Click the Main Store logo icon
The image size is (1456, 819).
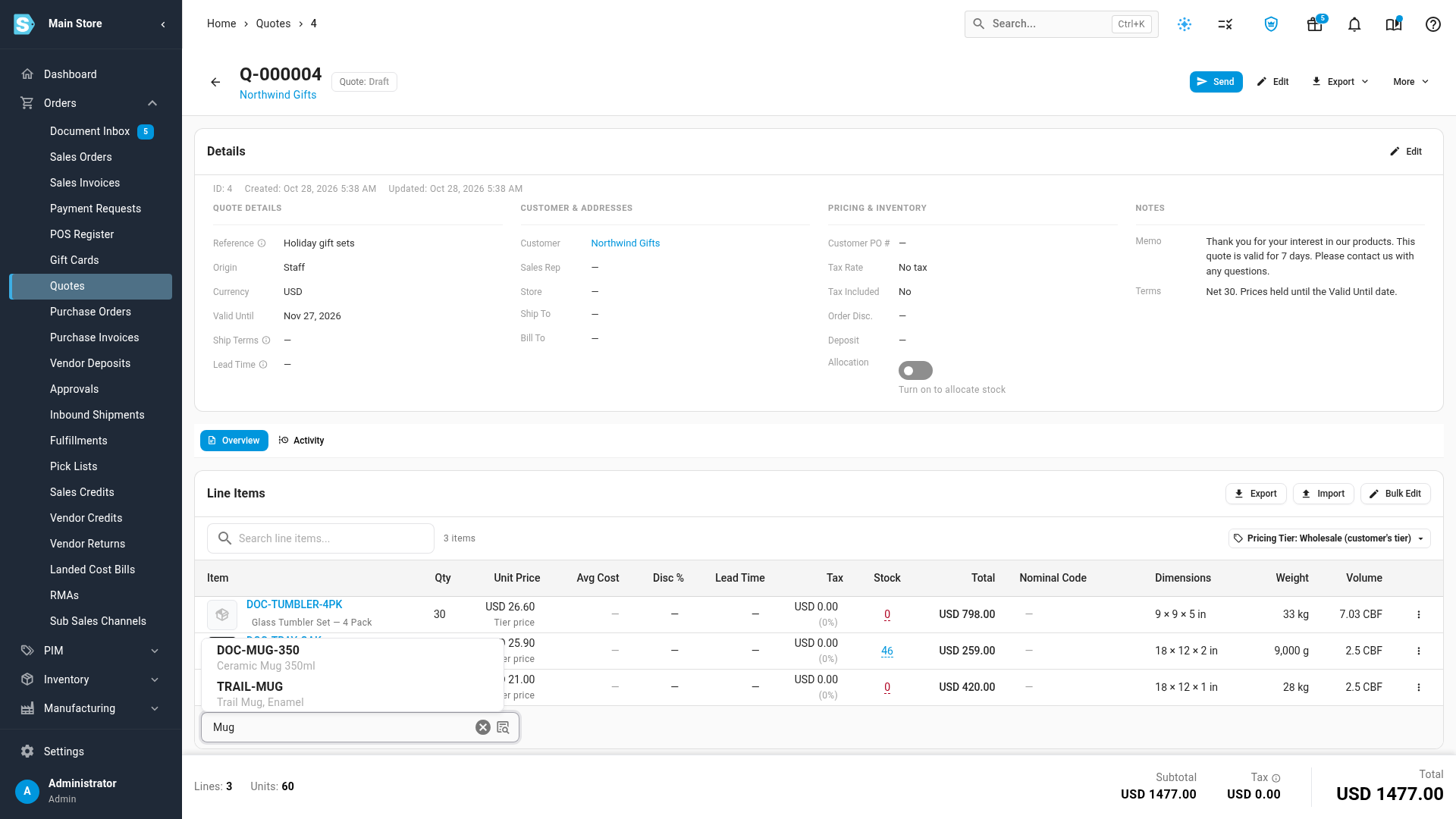[24, 24]
